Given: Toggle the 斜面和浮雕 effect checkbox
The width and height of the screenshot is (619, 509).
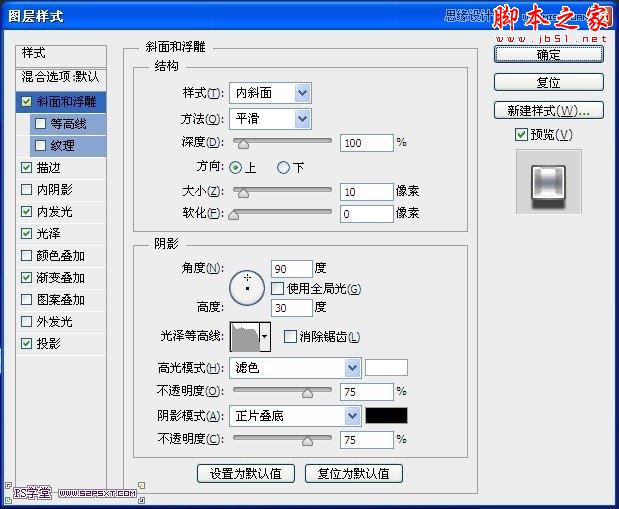Looking at the screenshot, I should 26,102.
